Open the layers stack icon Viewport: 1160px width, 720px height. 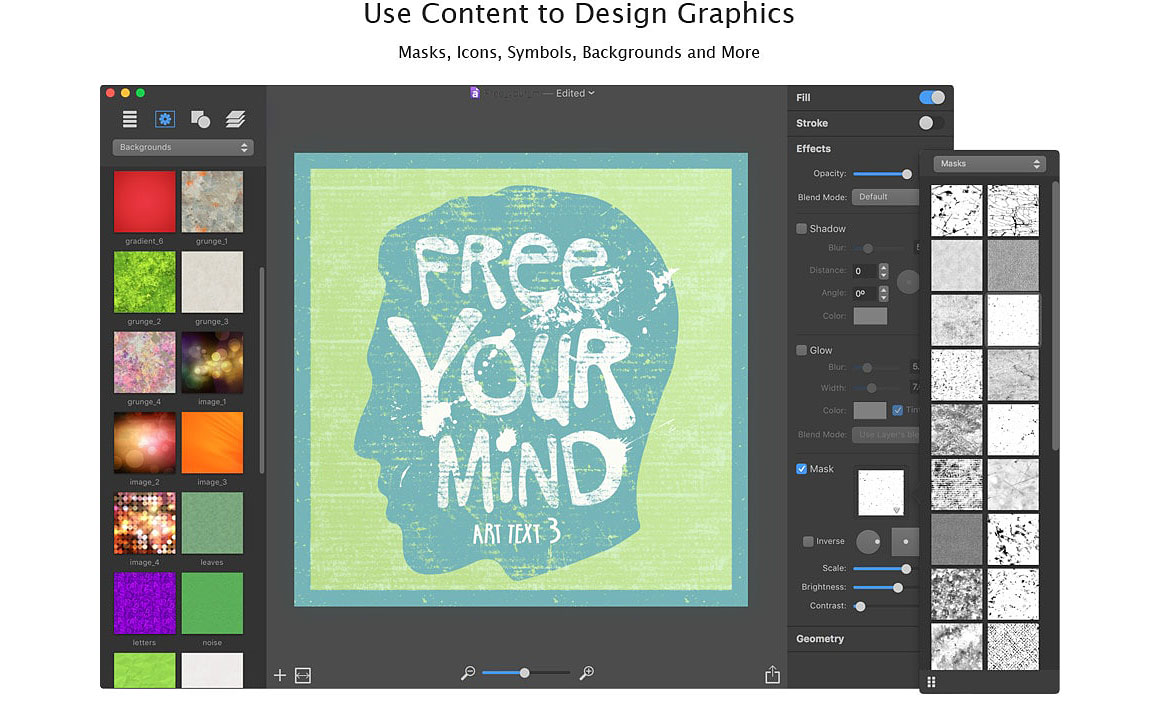pyautogui.click(x=235, y=118)
